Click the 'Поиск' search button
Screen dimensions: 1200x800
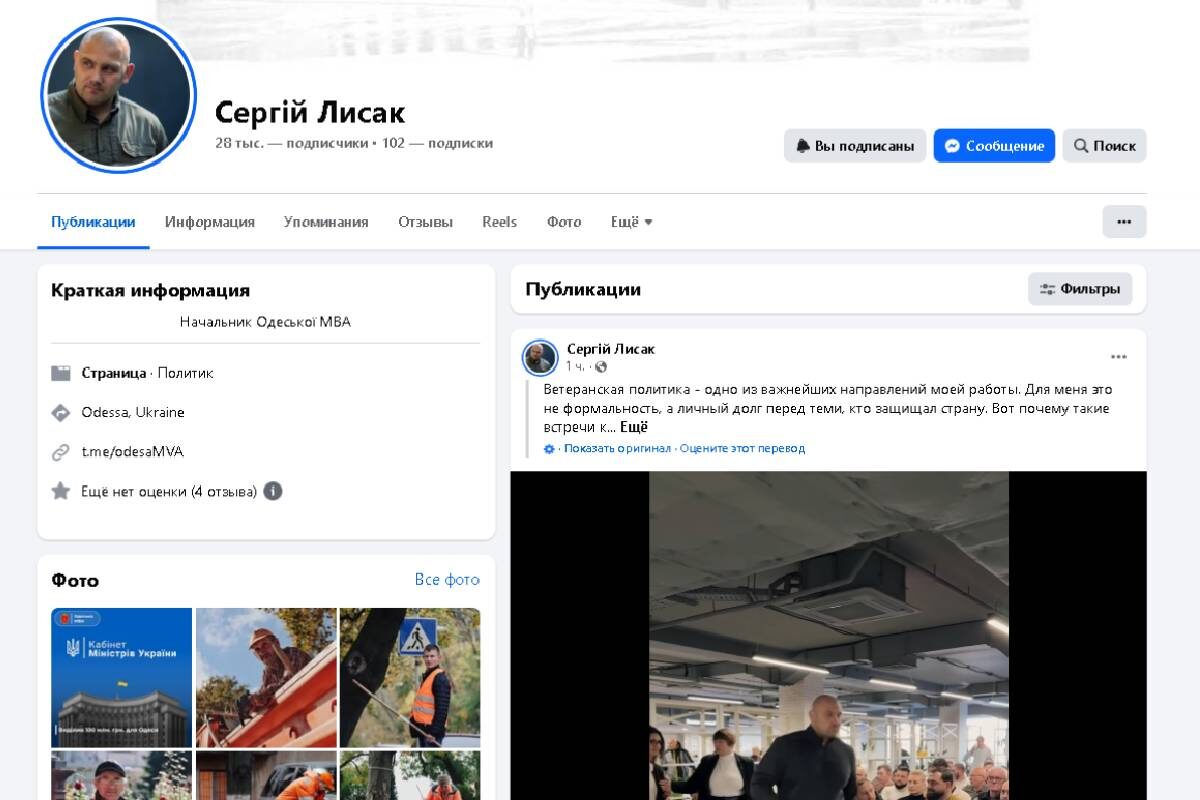point(1104,146)
